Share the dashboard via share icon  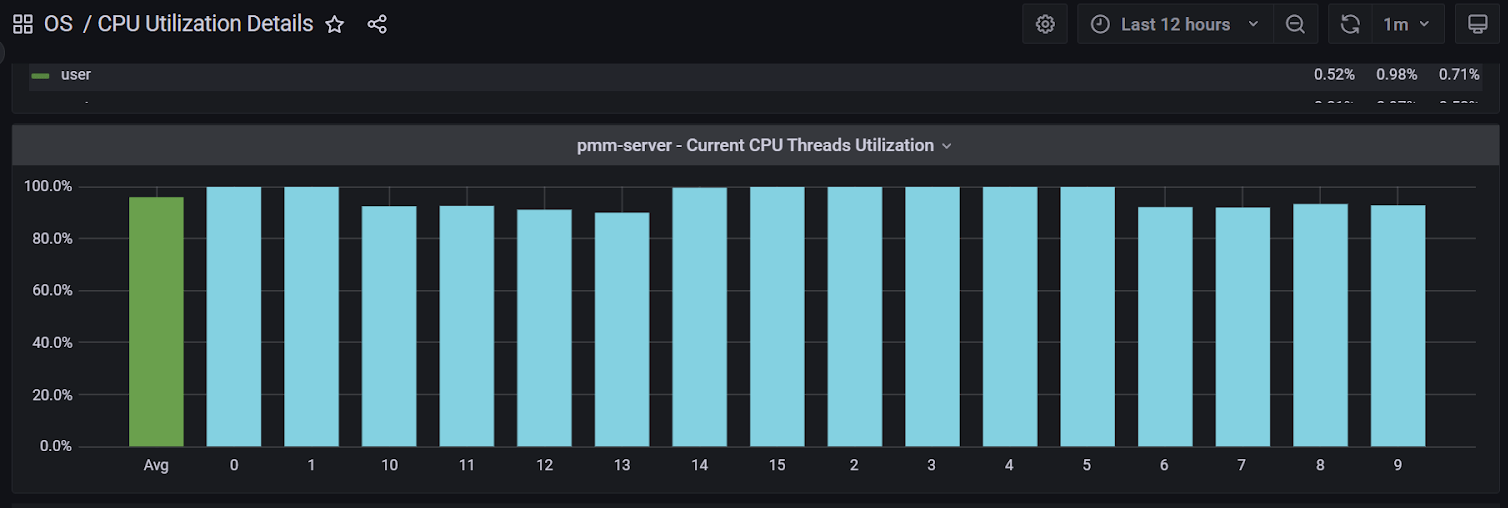tap(377, 24)
